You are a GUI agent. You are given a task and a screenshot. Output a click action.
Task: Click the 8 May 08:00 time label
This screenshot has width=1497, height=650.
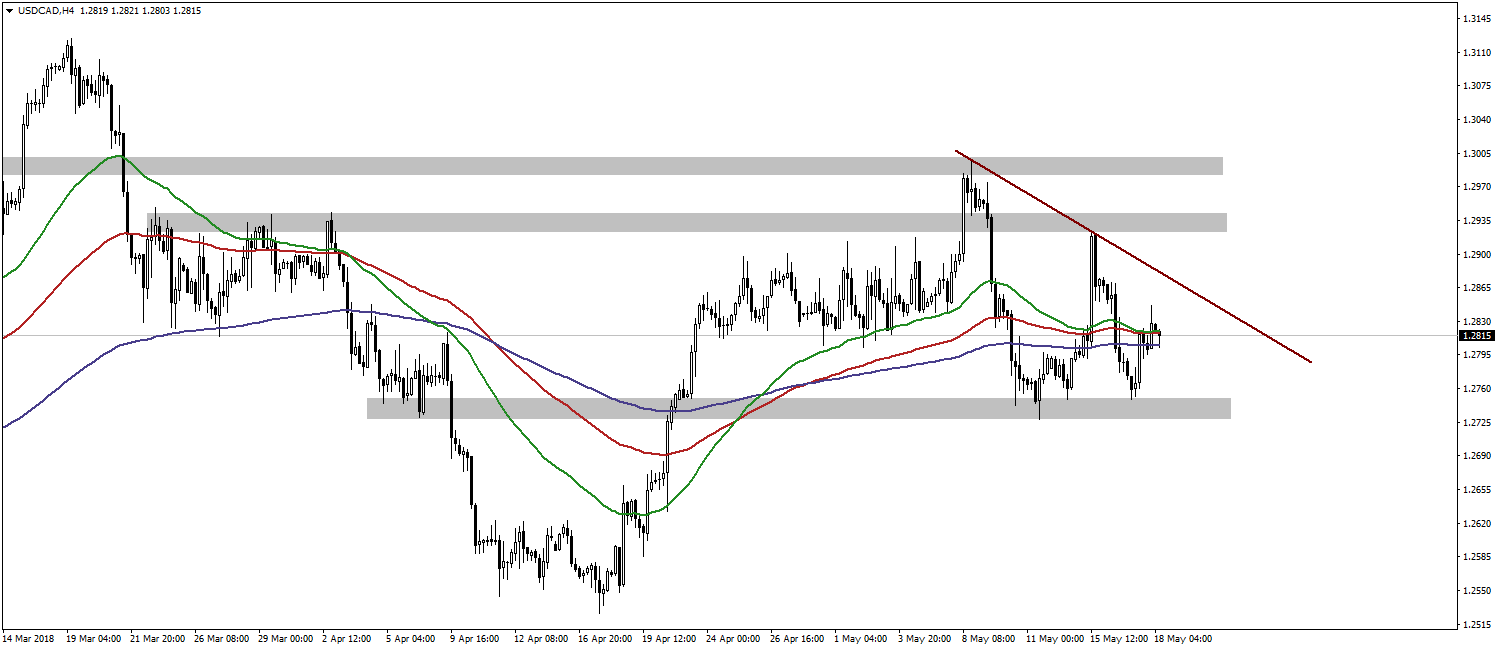pyautogui.click(x=991, y=637)
